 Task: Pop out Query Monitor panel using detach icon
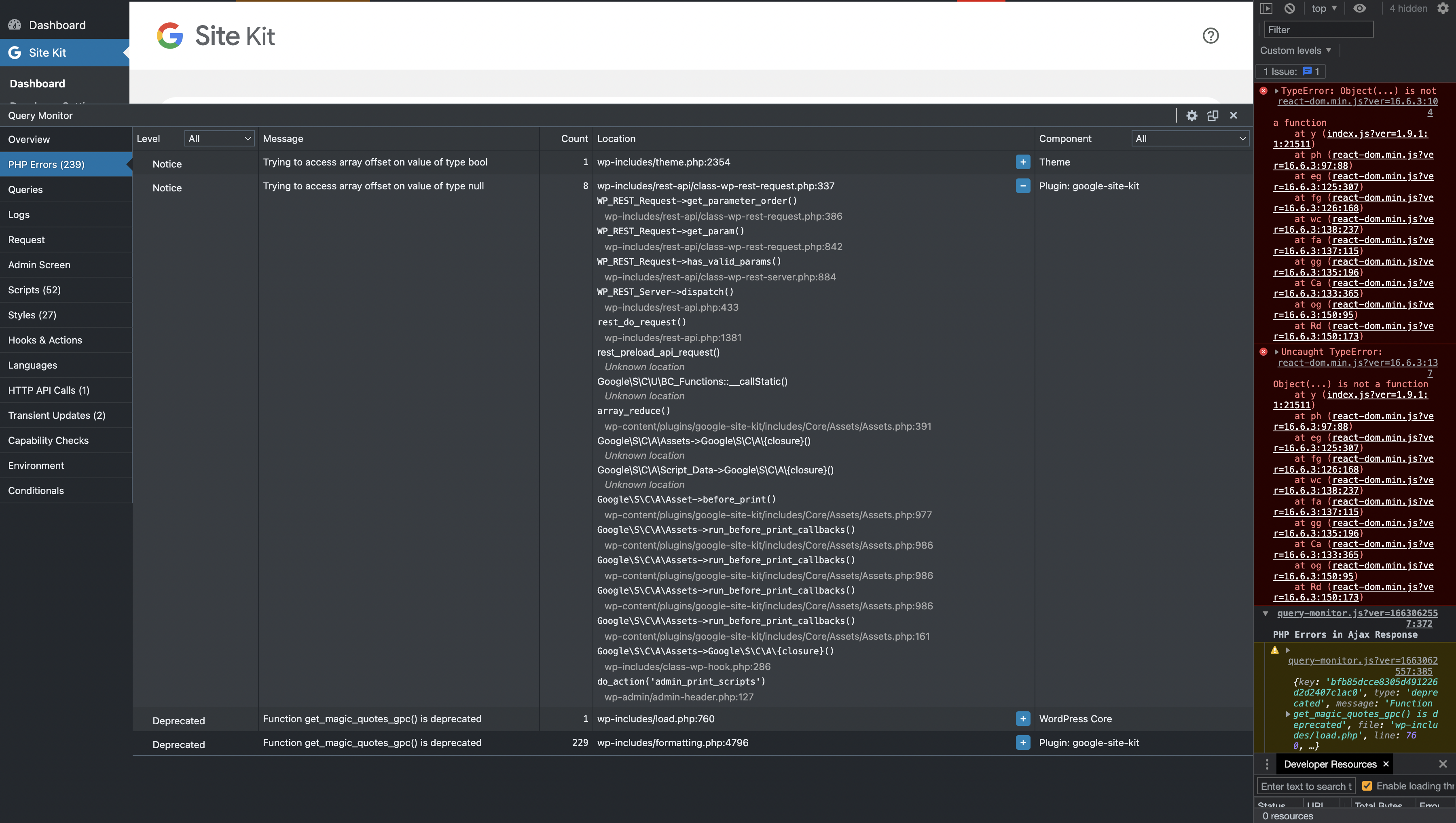pos(1213,115)
